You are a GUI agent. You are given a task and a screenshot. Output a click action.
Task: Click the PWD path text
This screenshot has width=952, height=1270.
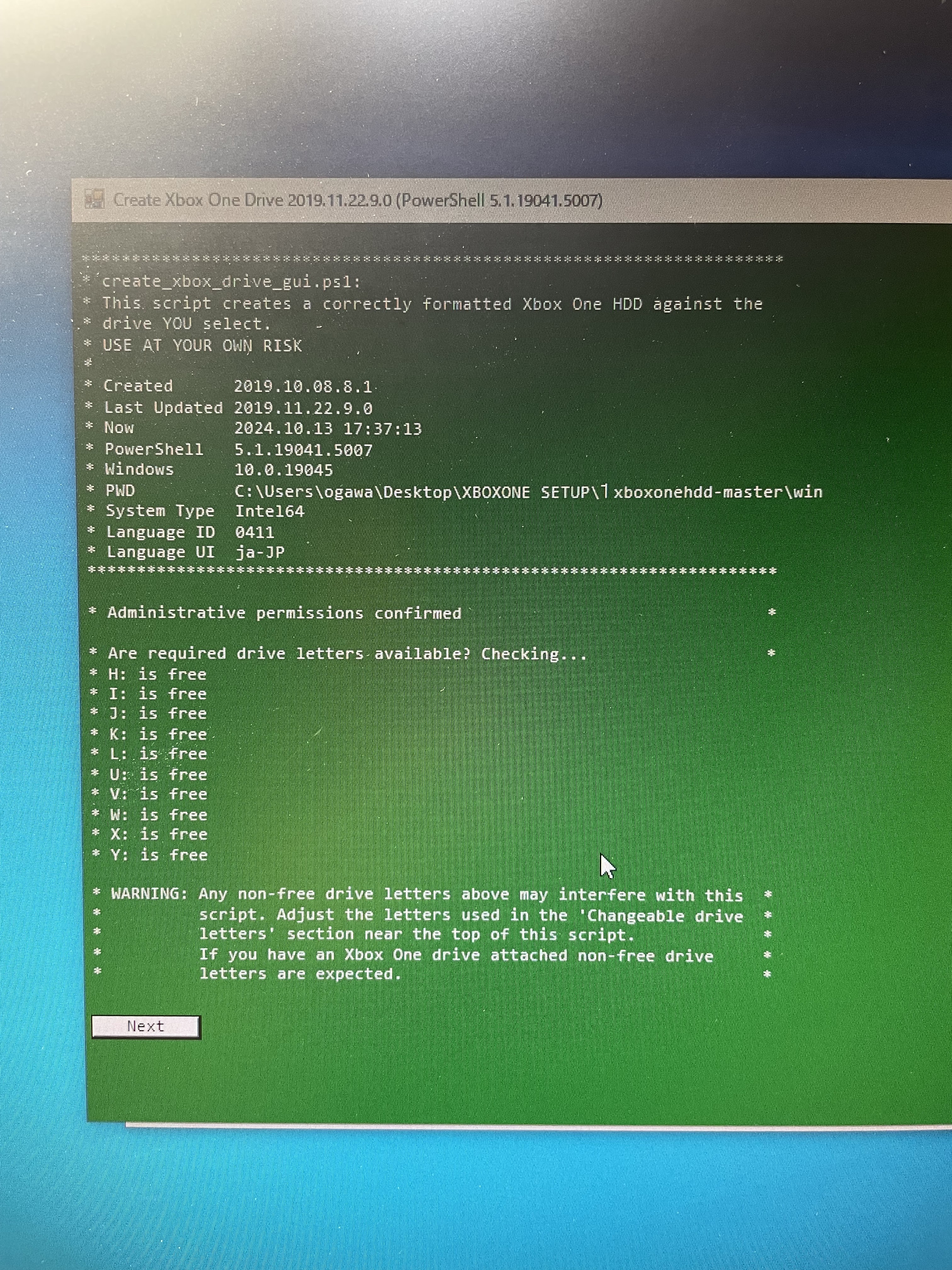pyautogui.click(x=528, y=492)
